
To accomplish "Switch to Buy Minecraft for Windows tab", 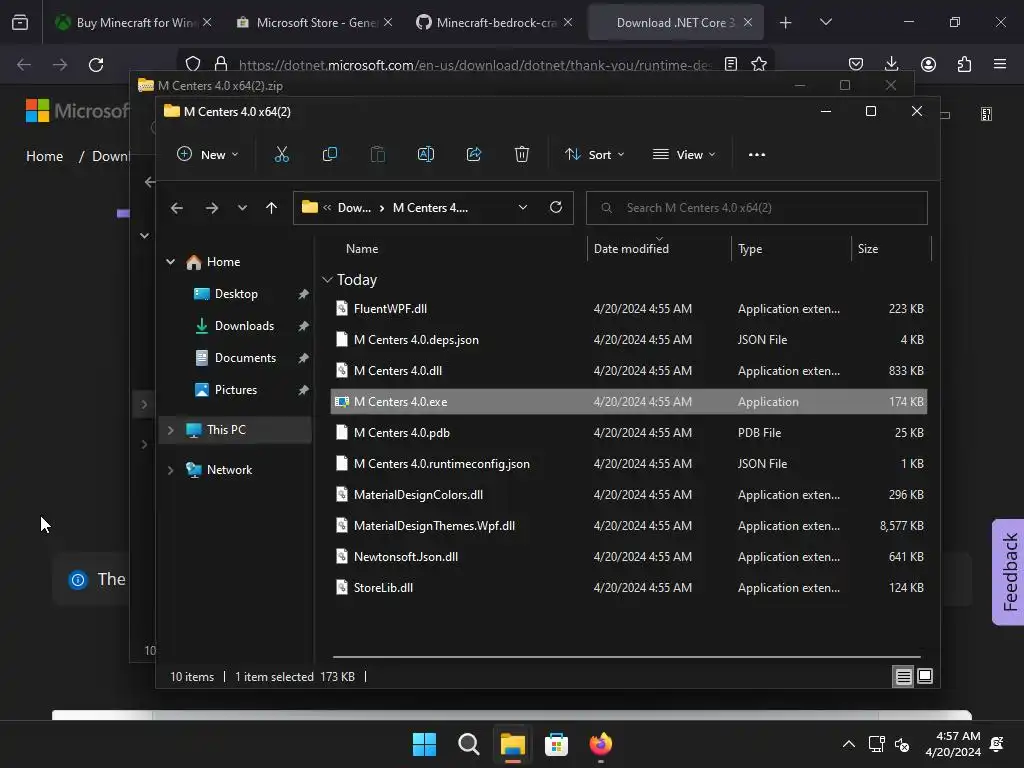I will tap(133, 23).
